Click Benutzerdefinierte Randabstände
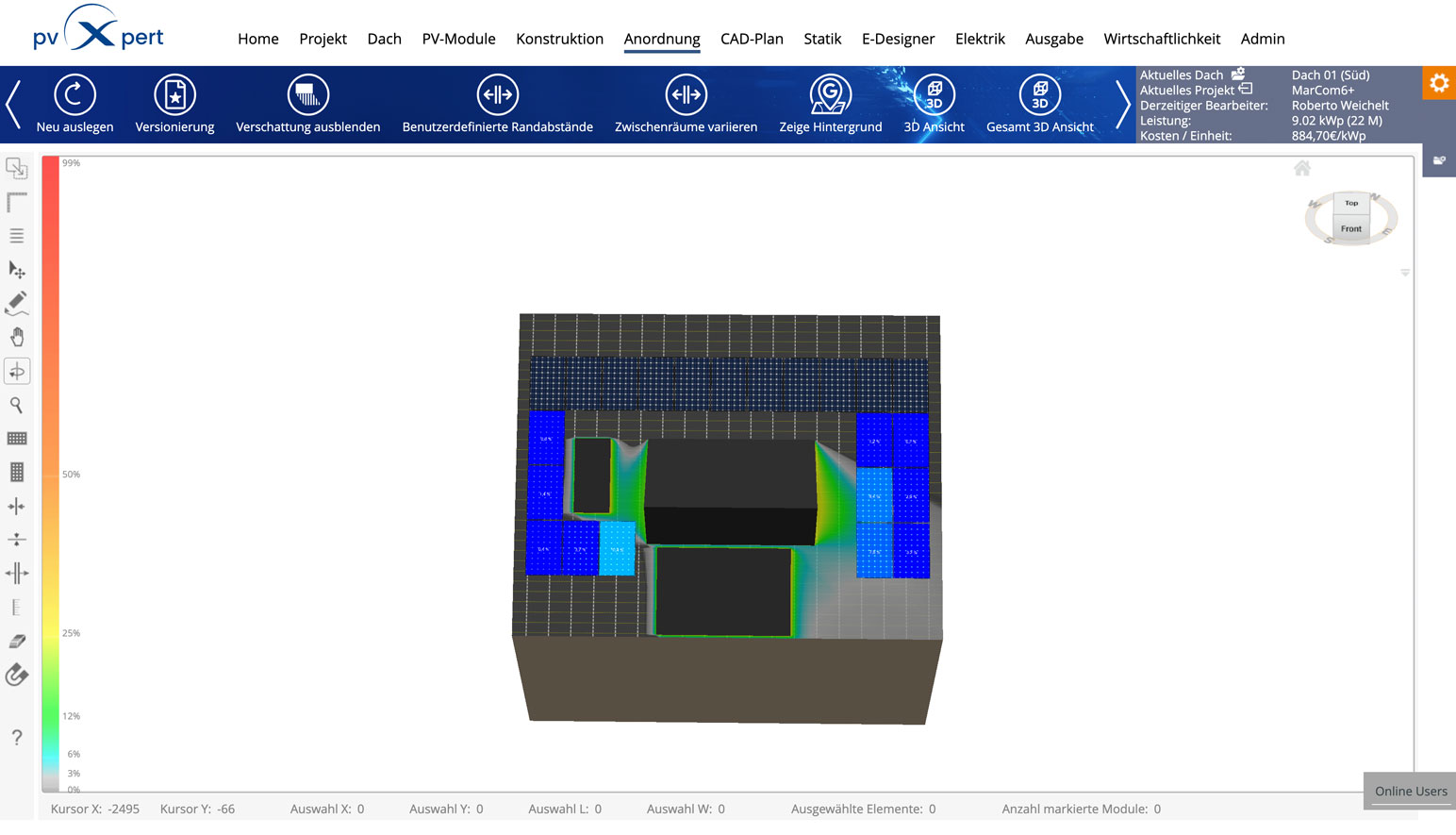Viewport: 1456px width, 835px height. [497, 95]
